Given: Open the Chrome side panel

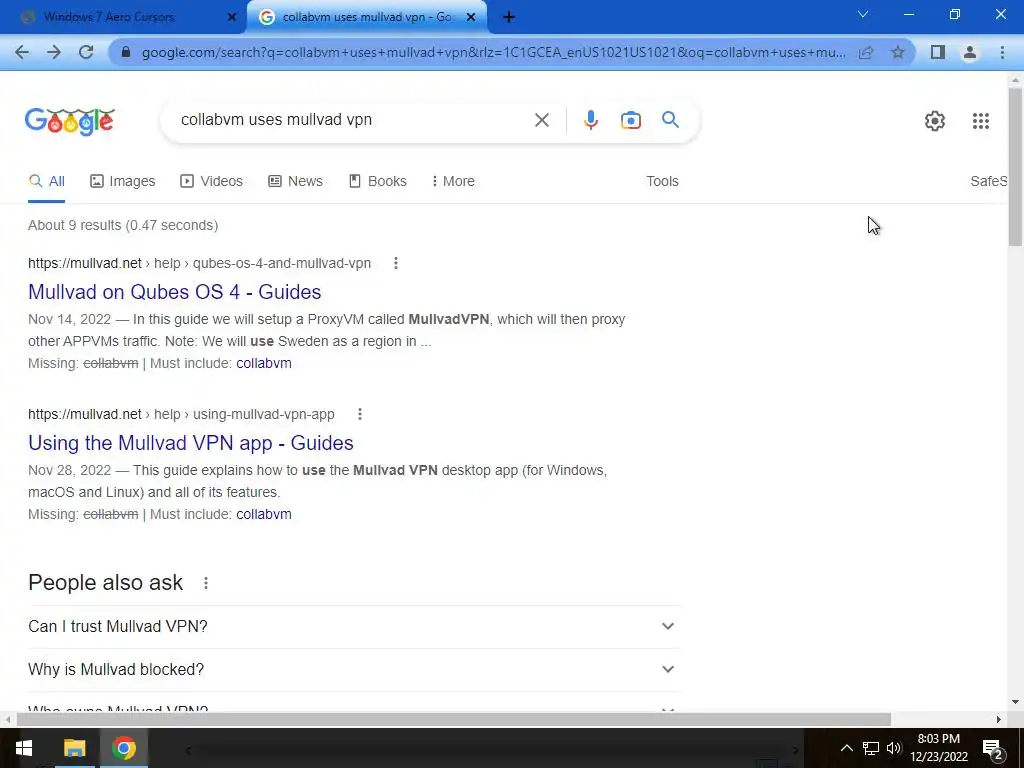Looking at the screenshot, I should (938, 52).
